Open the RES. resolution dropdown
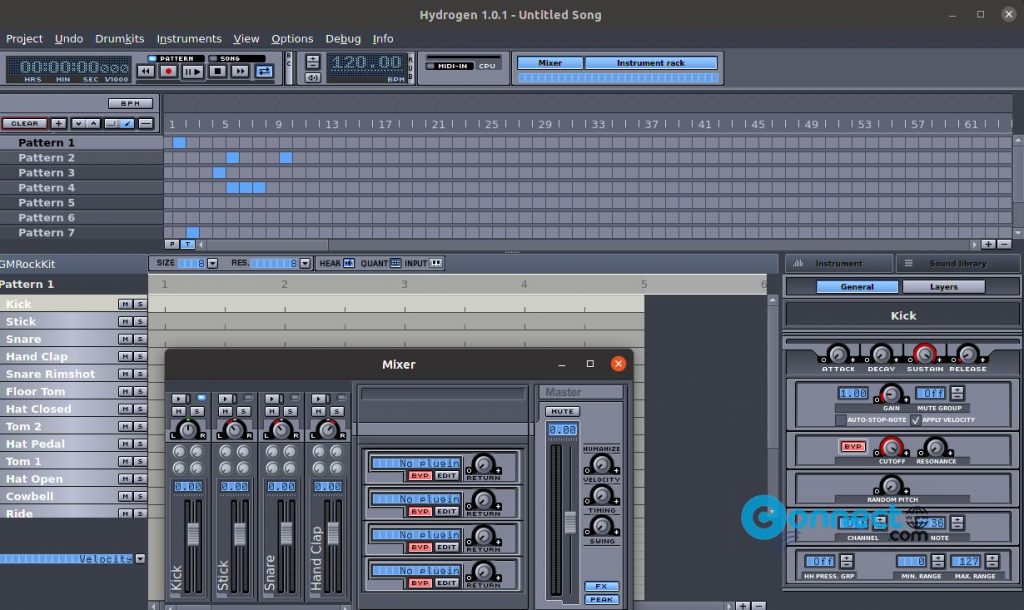 point(304,263)
